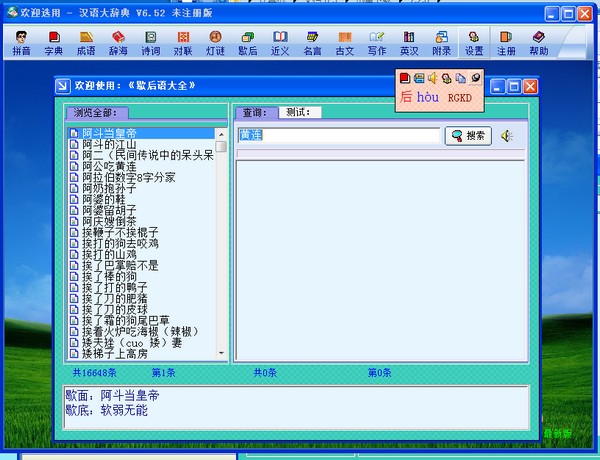Click the blue disk icon in popup
The height and width of the screenshot is (460, 600).
(419, 78)
